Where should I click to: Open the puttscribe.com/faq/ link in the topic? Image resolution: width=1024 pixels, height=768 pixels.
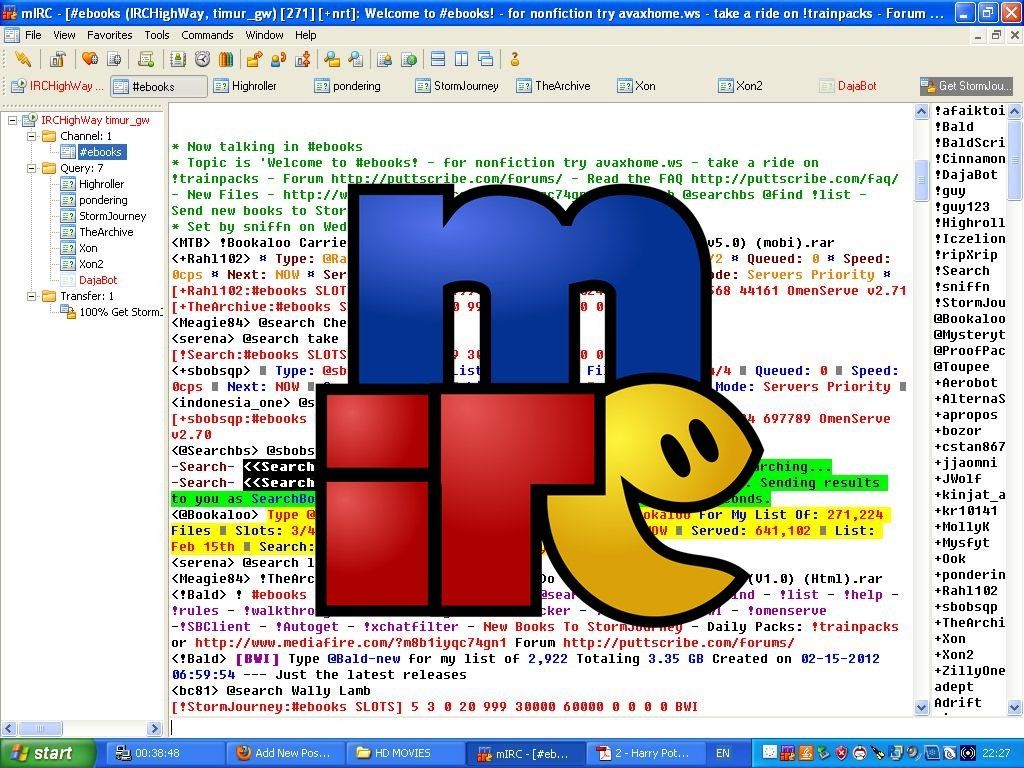(795, 179)
